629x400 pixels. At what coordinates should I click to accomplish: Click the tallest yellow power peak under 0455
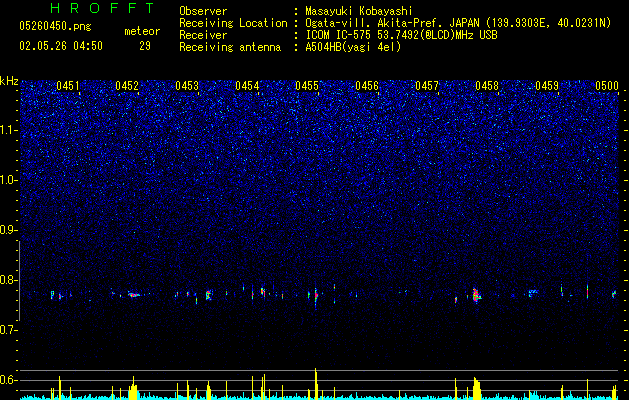[x=316, y=384]
